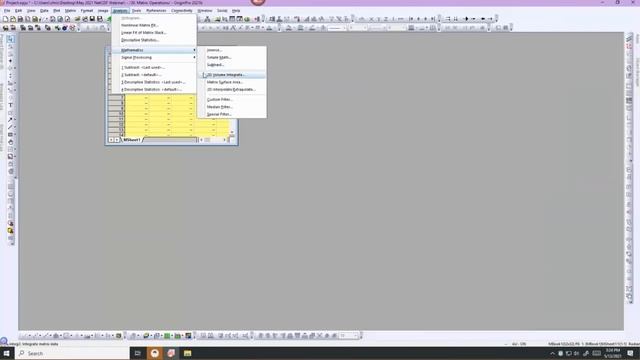Choose Linear Fit of Matrix Stack

(x=154, y=33)
